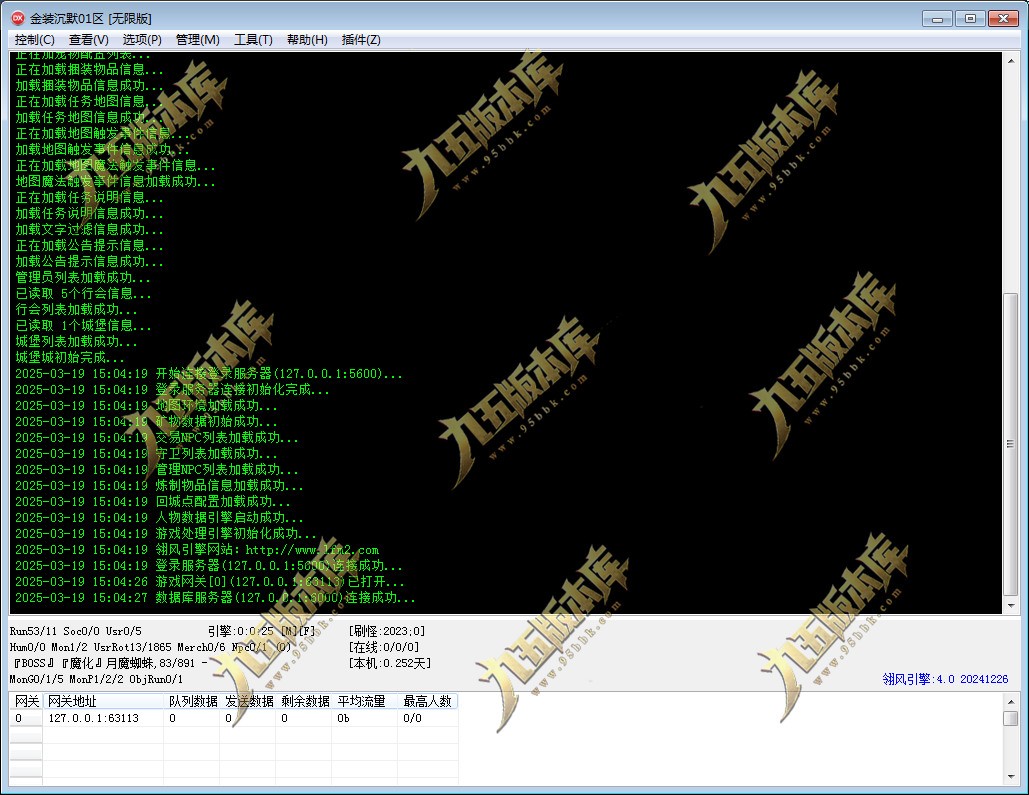Click the 队列数据 column header

click(x=192, y=701)
